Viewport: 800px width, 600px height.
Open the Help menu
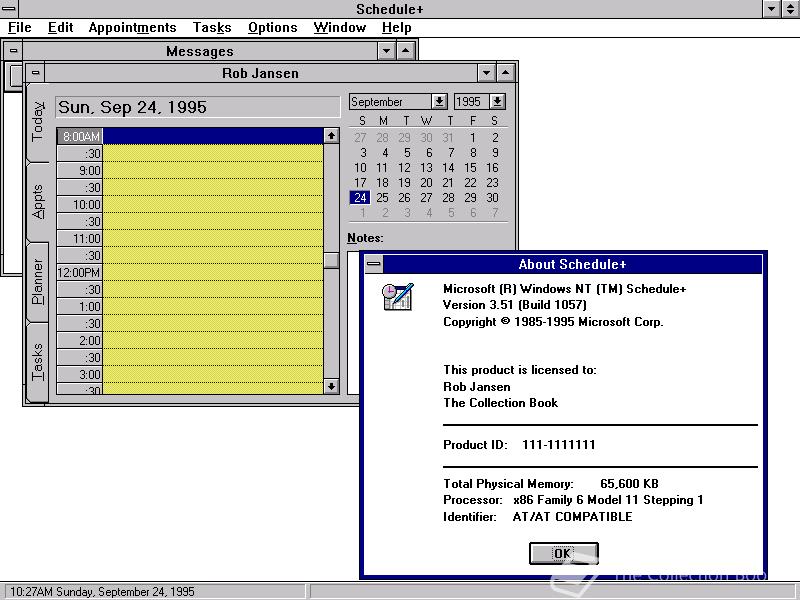(x=396, y=28)
